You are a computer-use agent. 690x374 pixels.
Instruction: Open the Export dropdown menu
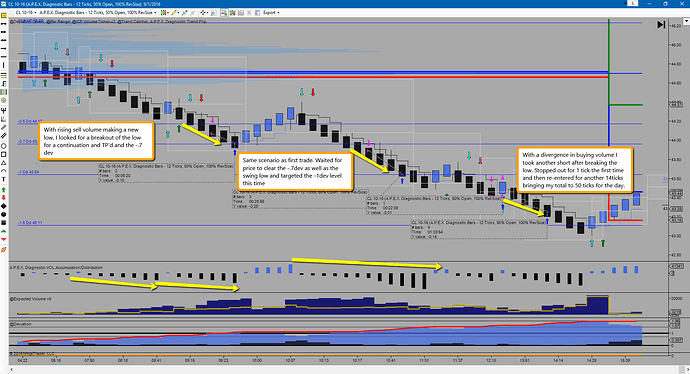point(270,13)
